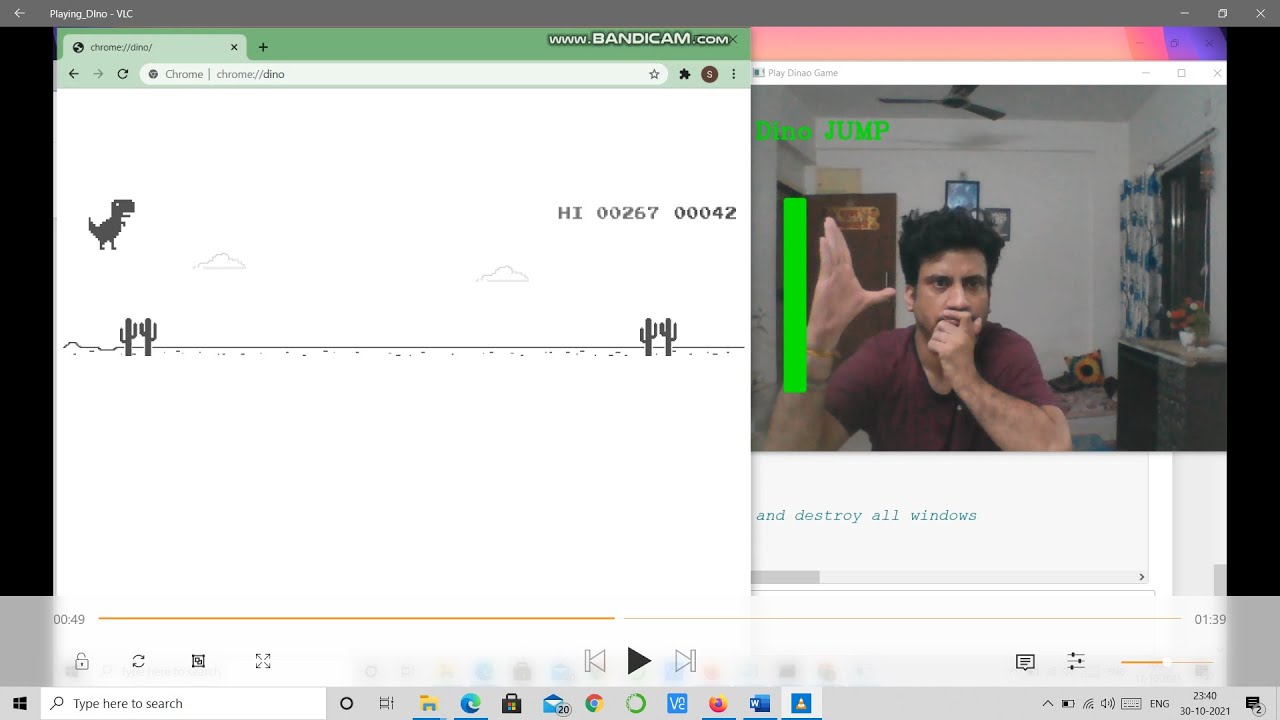Click the horizontal scrollbar thumb in code editor
Screen dimensions: 1280x720
click(x=785, y=577)
